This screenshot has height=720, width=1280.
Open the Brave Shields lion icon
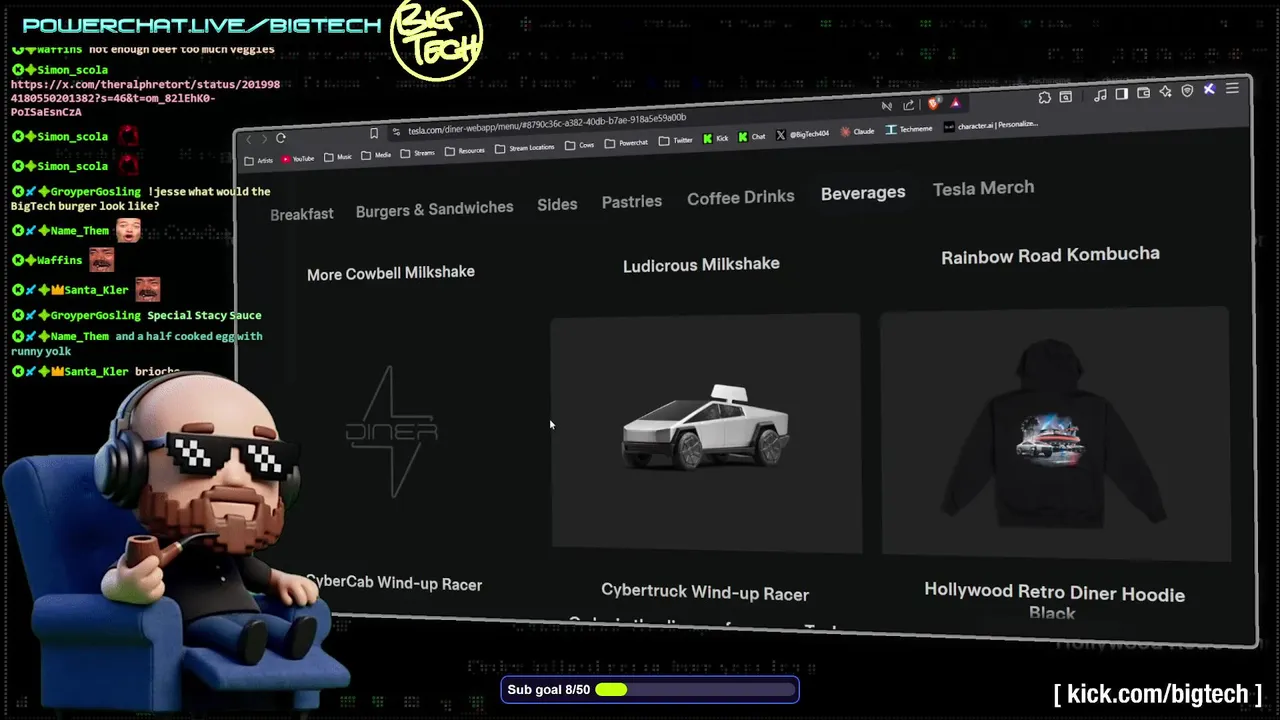click(933, 103)
